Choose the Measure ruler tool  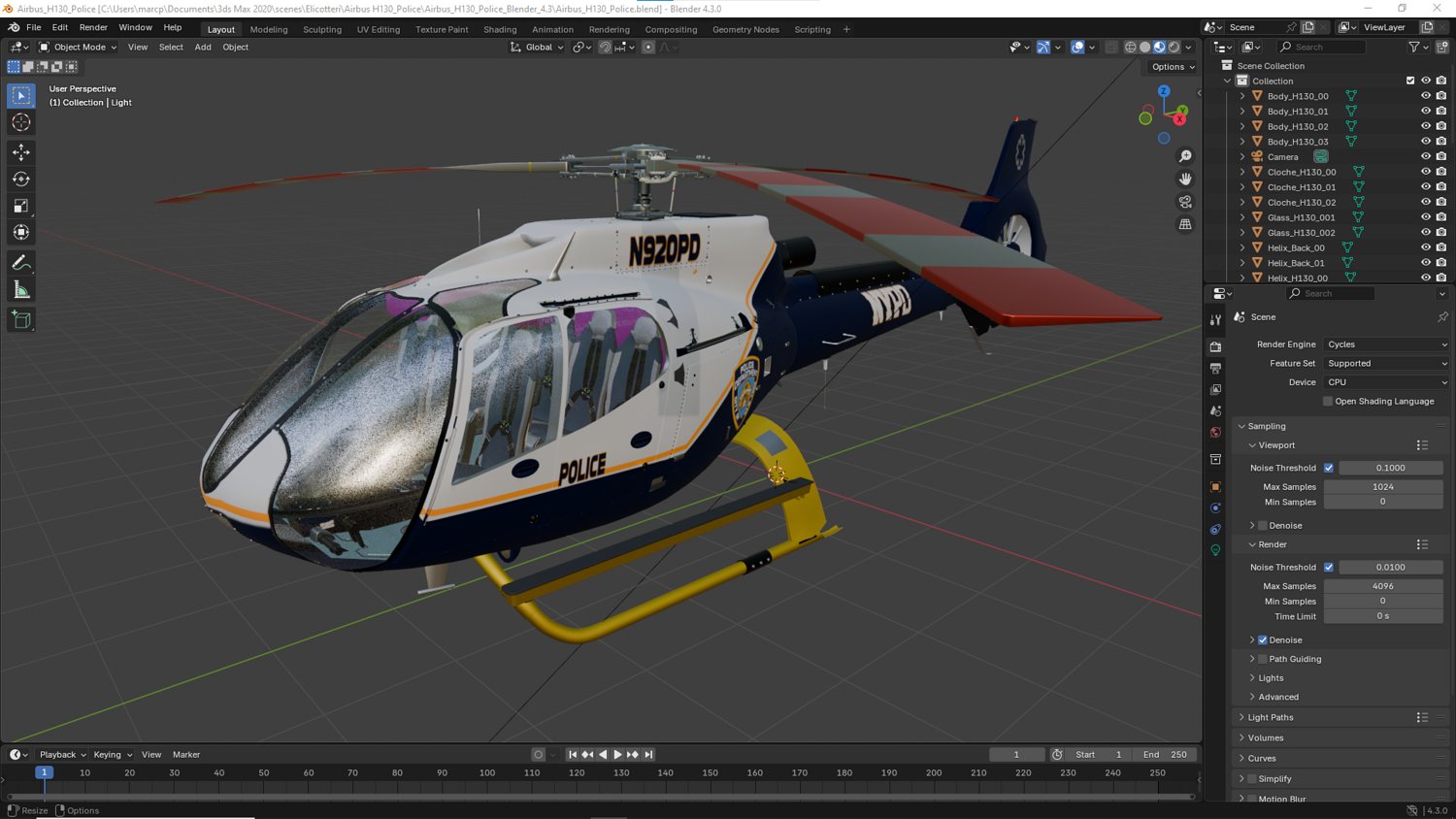pyautogui.click(x=21, y=290)
